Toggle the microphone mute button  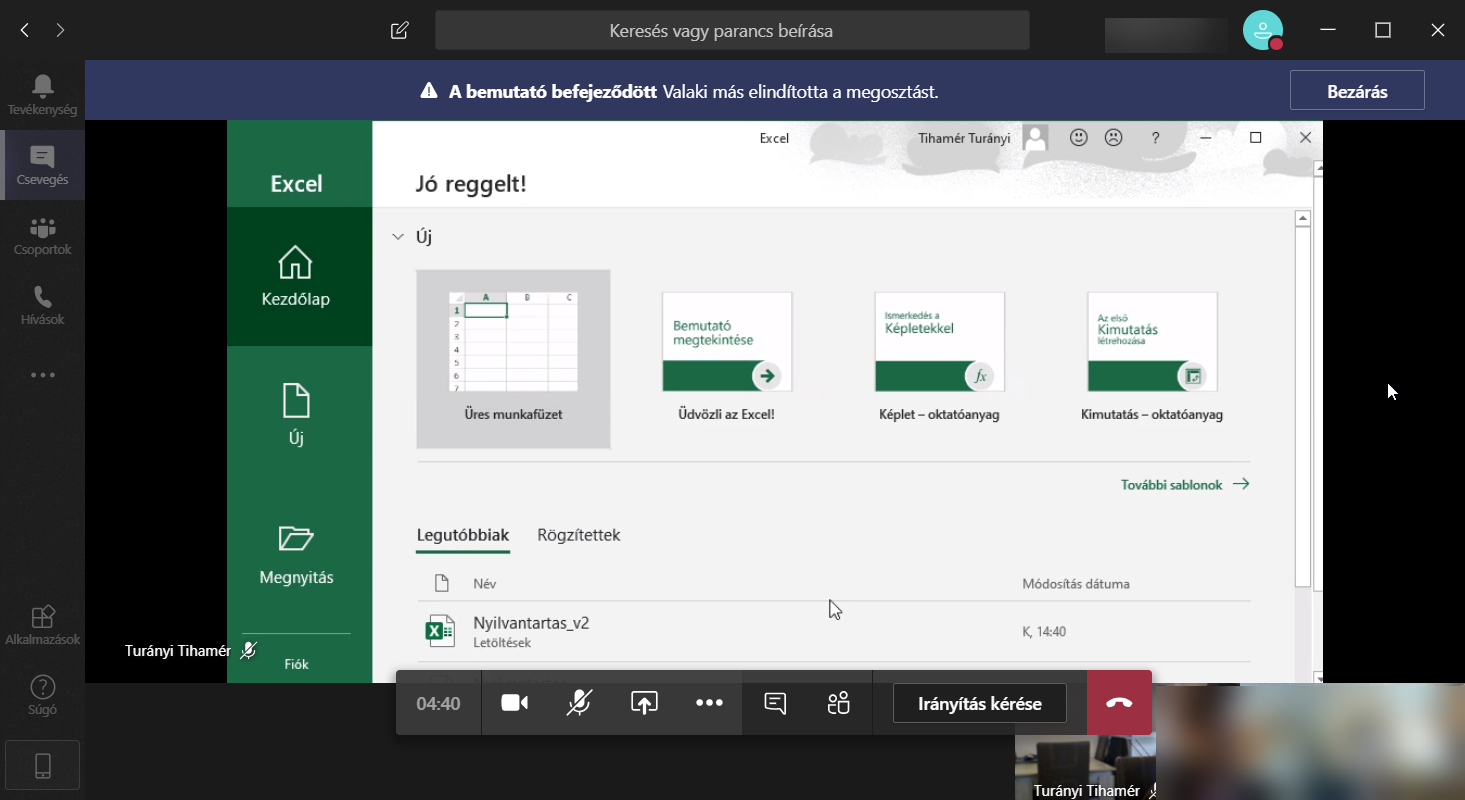click(579, 703)
